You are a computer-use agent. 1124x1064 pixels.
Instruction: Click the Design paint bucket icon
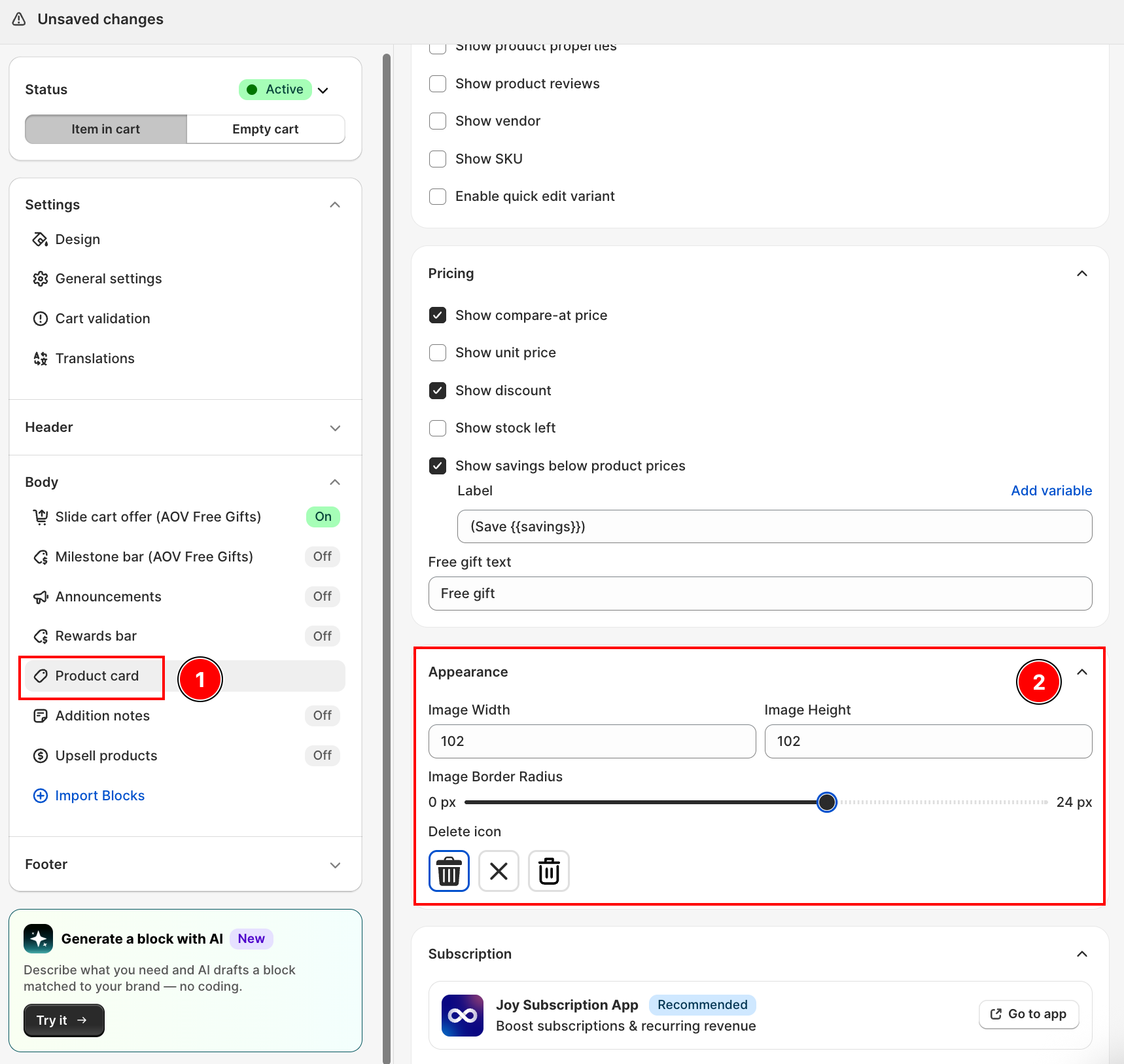coord(41,239)
